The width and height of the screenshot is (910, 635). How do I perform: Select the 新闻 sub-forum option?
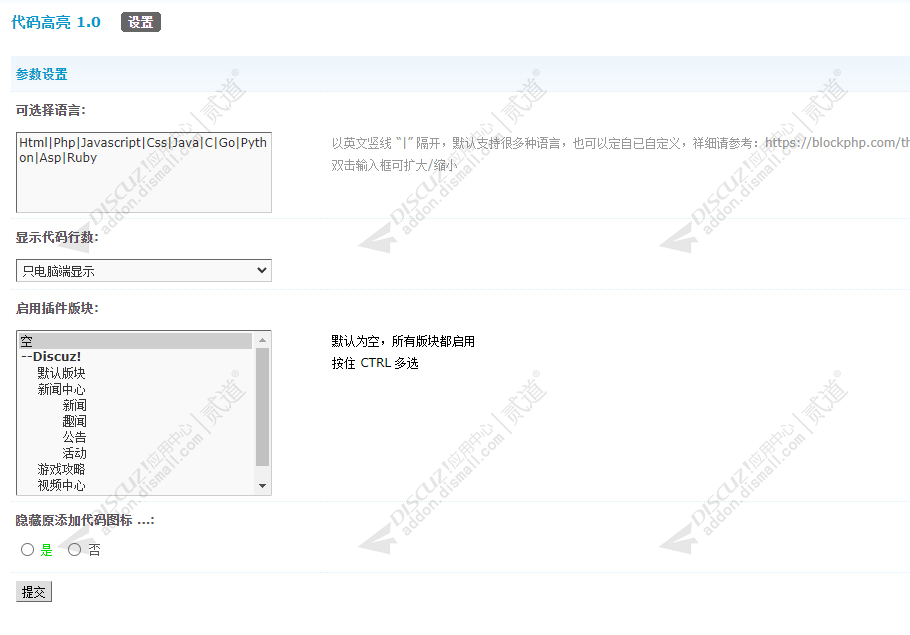pos(136,405)
